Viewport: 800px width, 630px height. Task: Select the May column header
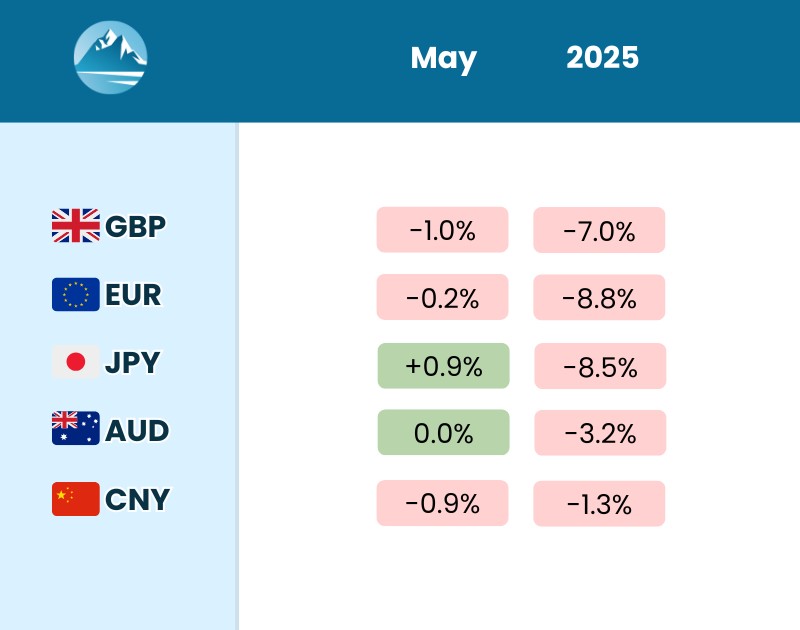tap(443, 58)
